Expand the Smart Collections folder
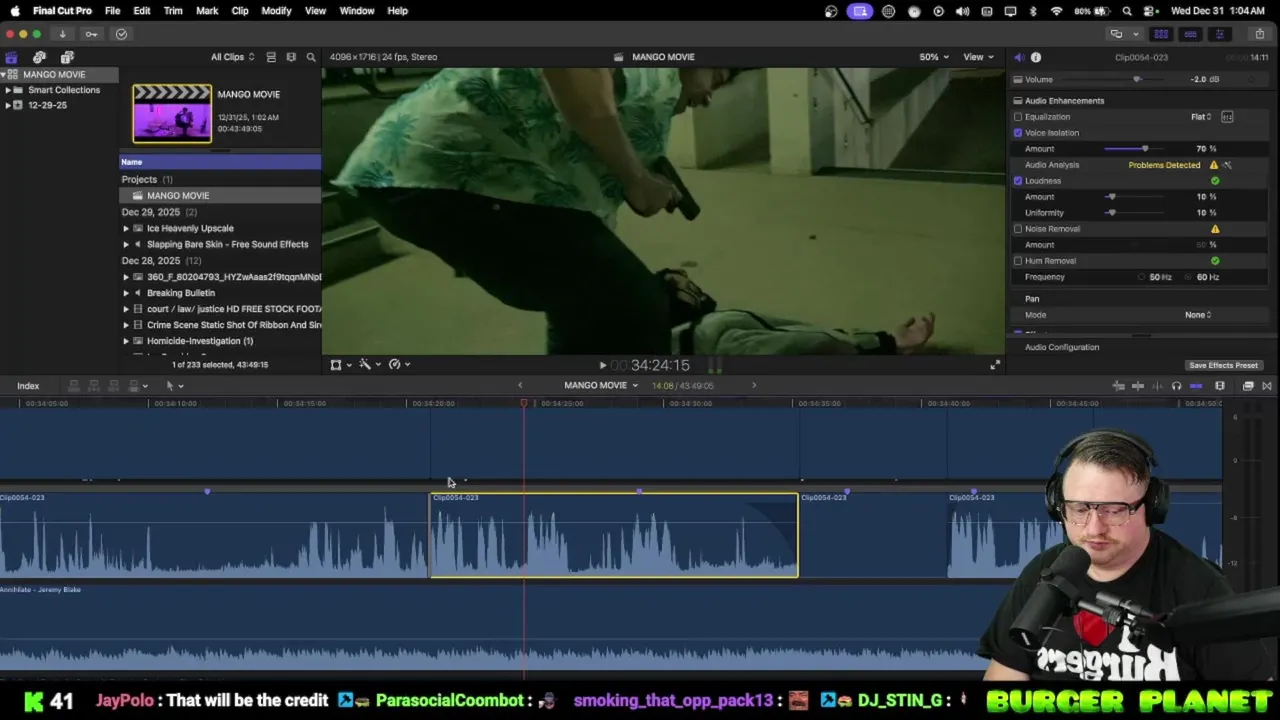This screenshot has height=720, width=1280. point(8,90)
